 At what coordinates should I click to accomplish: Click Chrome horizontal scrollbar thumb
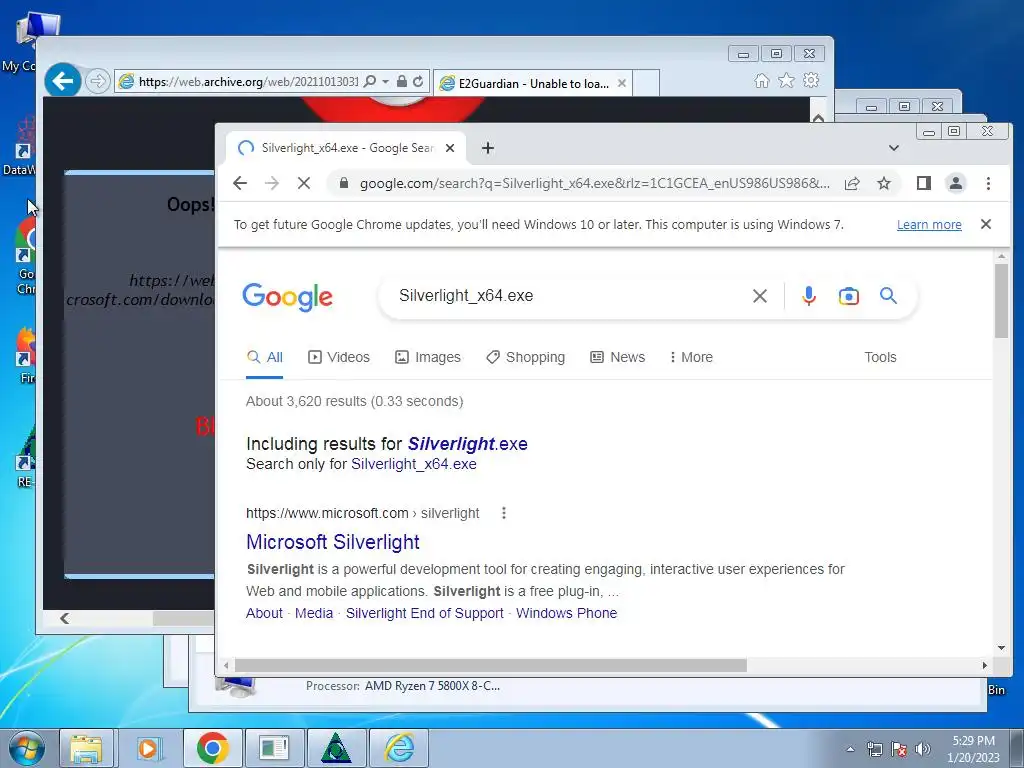coord(490,665)
